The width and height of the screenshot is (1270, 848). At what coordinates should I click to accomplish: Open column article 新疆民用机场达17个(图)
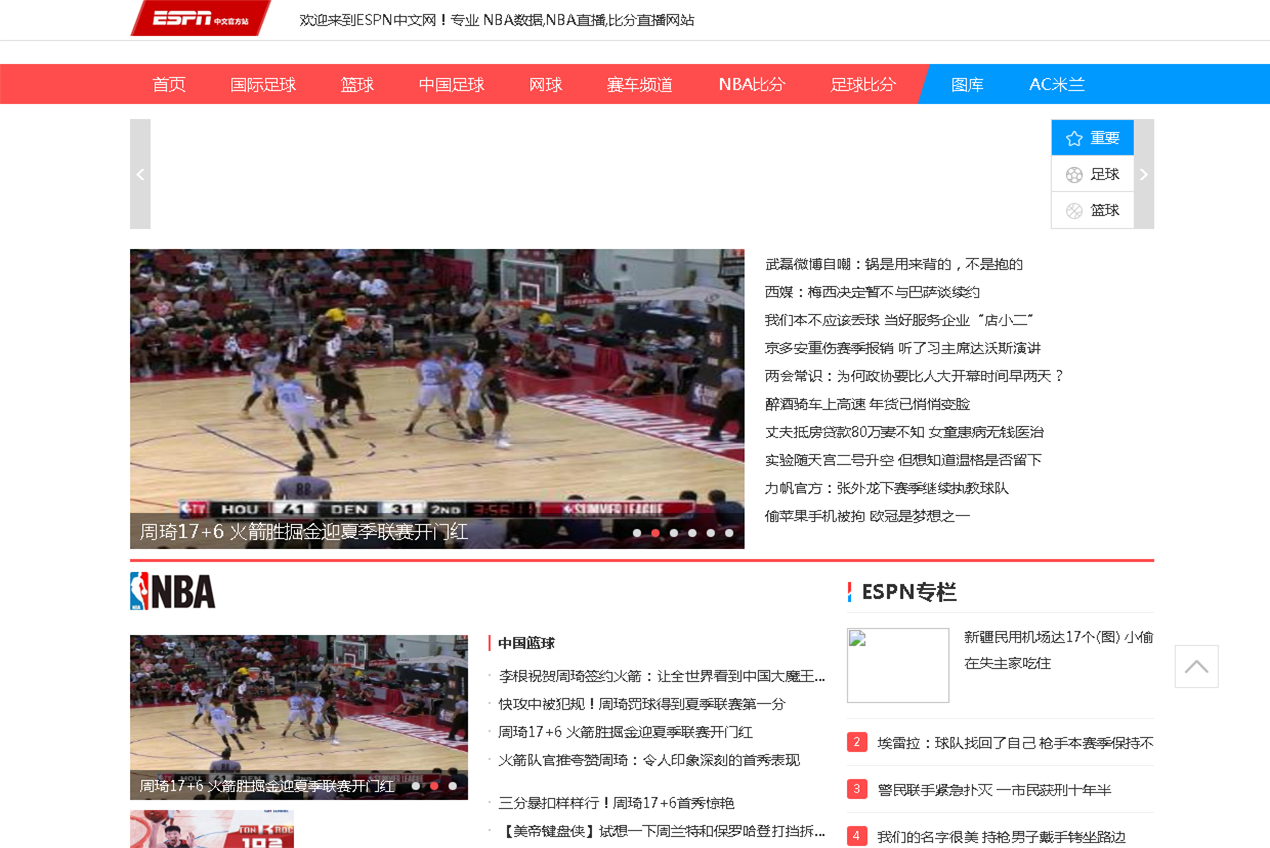(x=1058, y=650)
